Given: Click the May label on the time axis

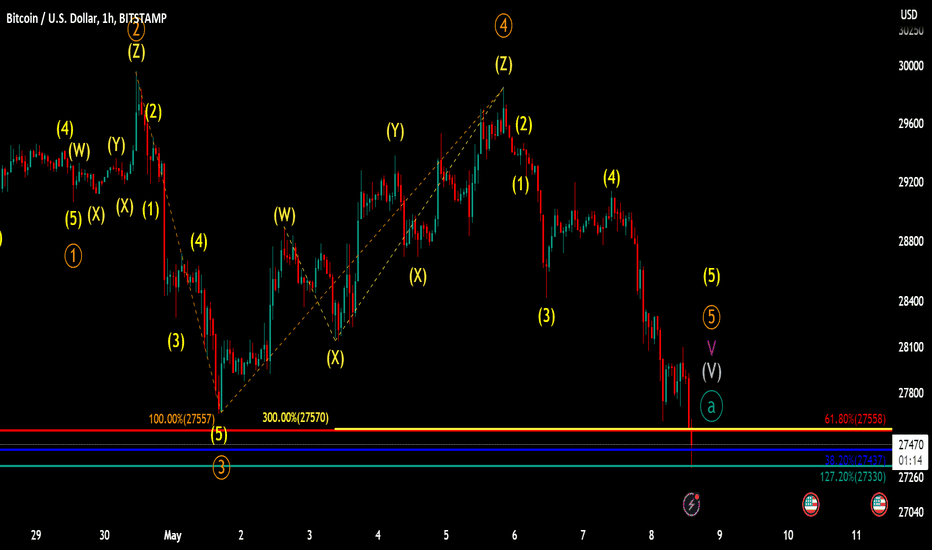Looking at the screenshot, I should coord(172,536).
